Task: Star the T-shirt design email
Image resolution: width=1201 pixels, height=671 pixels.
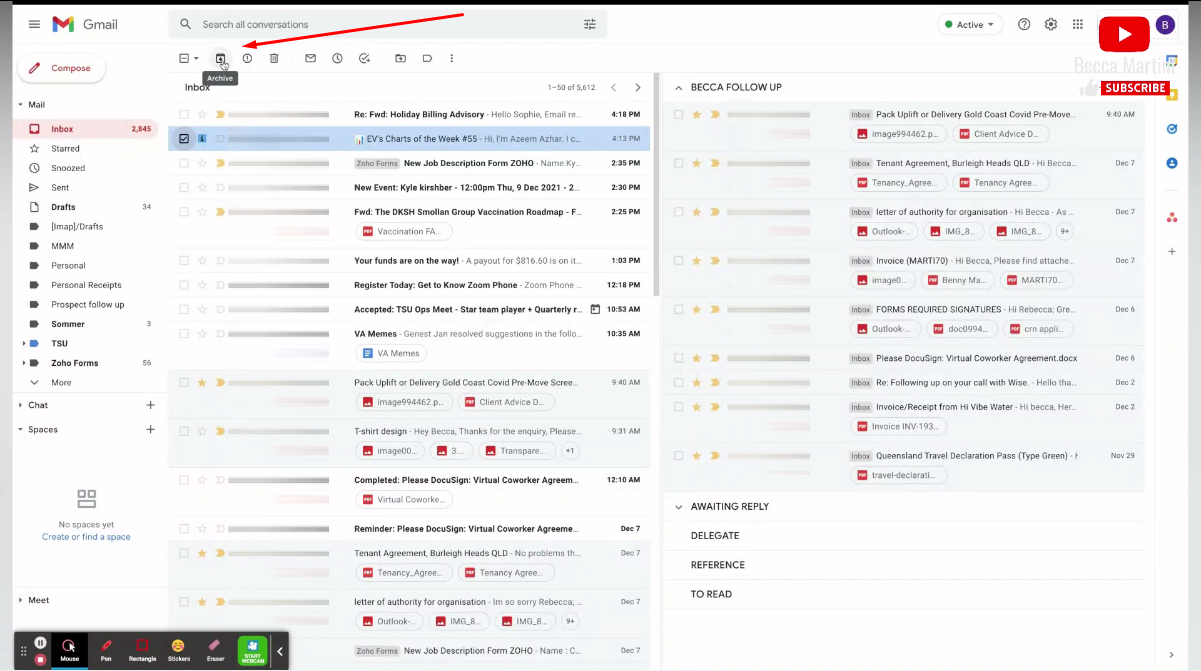Action: [x=202, y=431]
